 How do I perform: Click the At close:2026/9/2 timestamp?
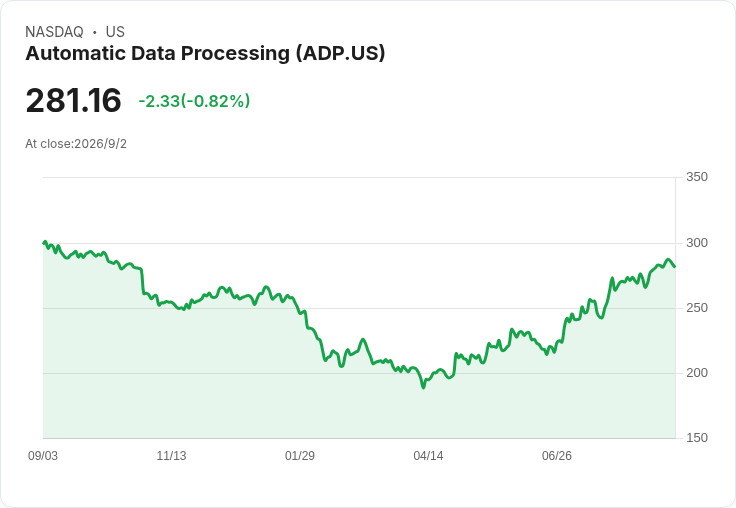point(76,144)
